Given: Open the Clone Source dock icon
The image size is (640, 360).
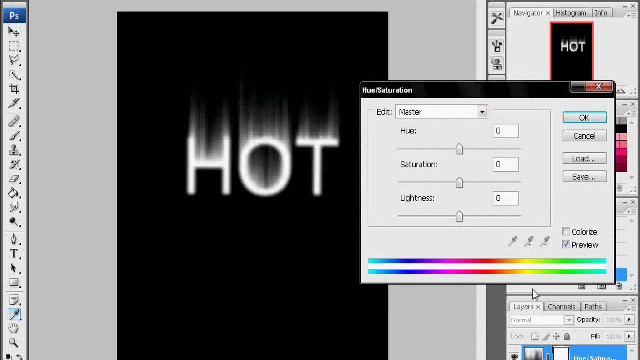Looking at the screenshot, I should click(x=497, y=64).
